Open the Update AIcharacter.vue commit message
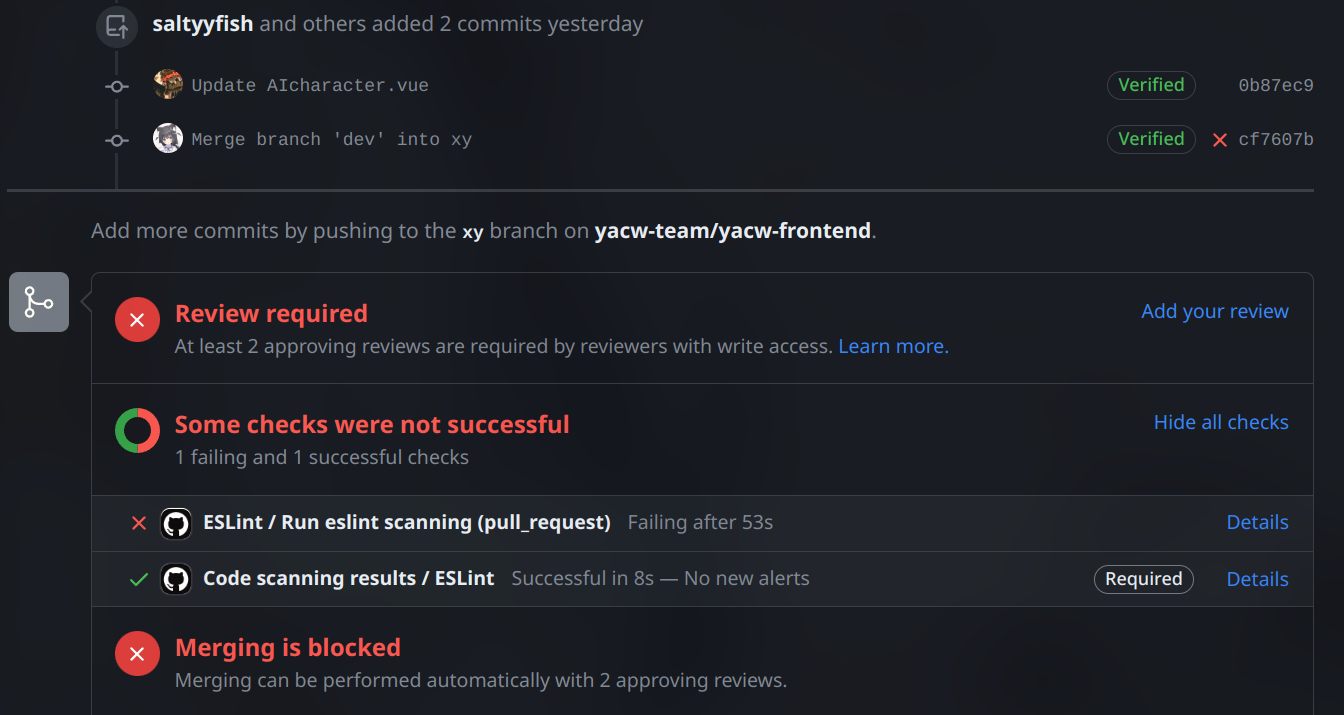Image resolution: width=1344 pixels, height=715 pixels. pos(310,86)
